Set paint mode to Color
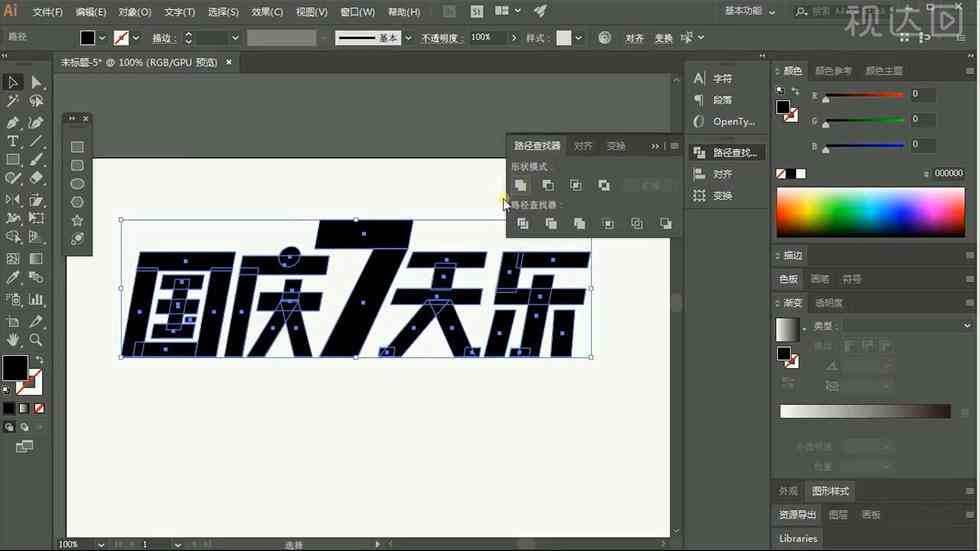 tap(9, 409)
